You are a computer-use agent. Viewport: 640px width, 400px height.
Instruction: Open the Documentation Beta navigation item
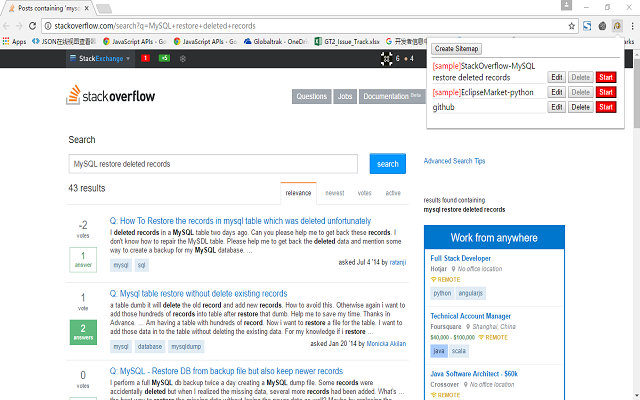[392, 96]
